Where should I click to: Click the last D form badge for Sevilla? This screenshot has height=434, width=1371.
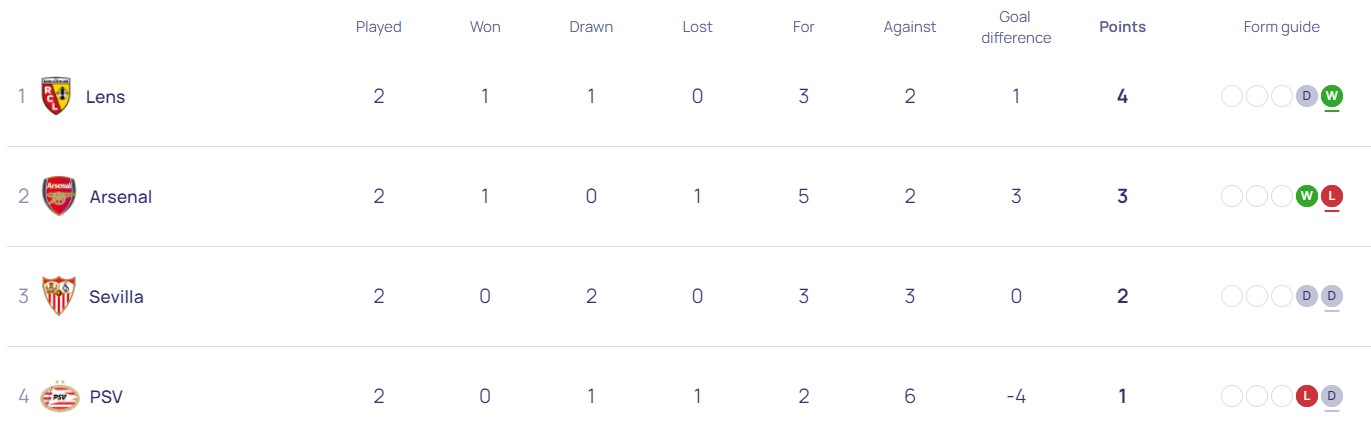coord(1331,297)
